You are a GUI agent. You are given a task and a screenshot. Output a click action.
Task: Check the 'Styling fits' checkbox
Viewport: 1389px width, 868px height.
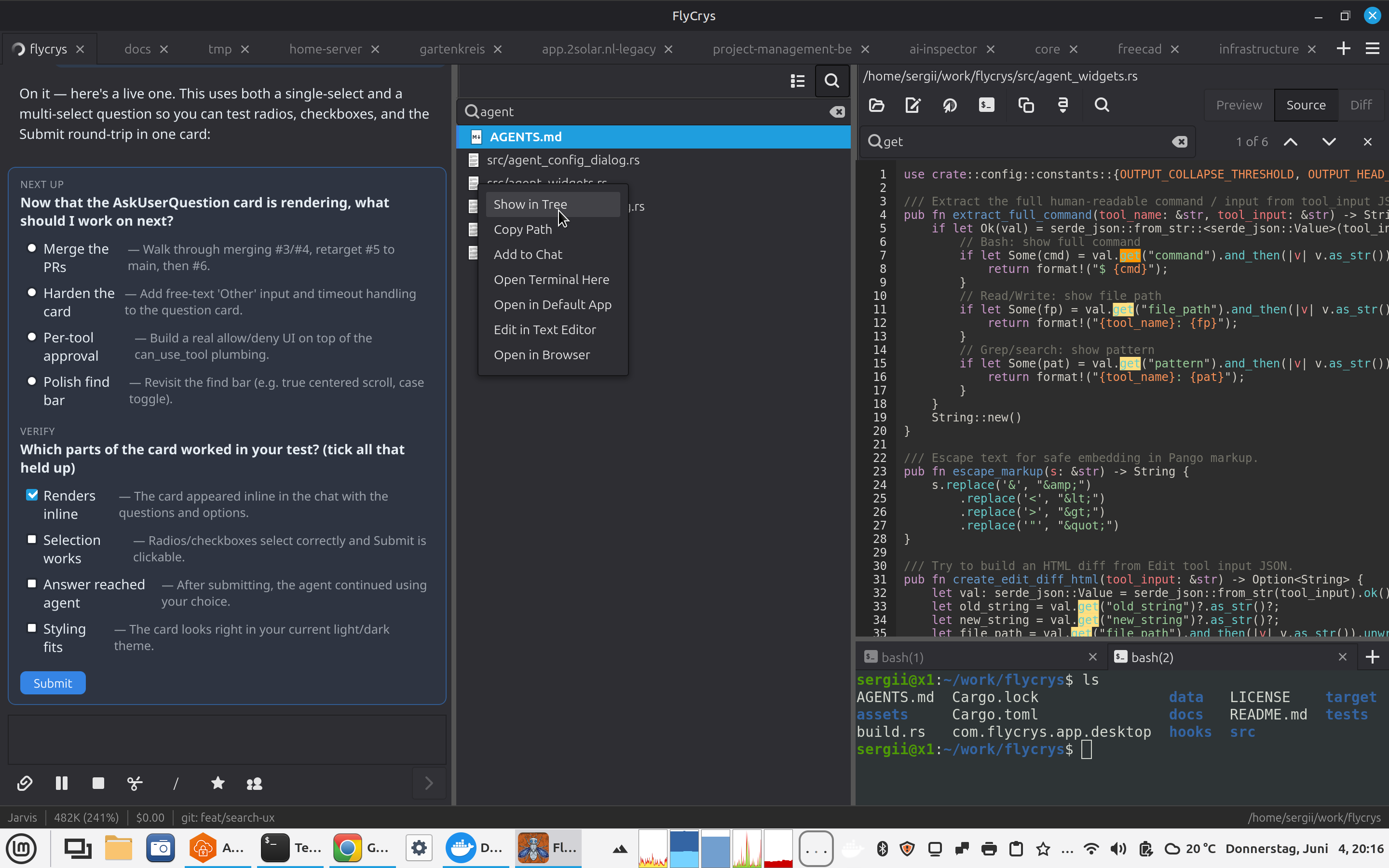[32, 628]
